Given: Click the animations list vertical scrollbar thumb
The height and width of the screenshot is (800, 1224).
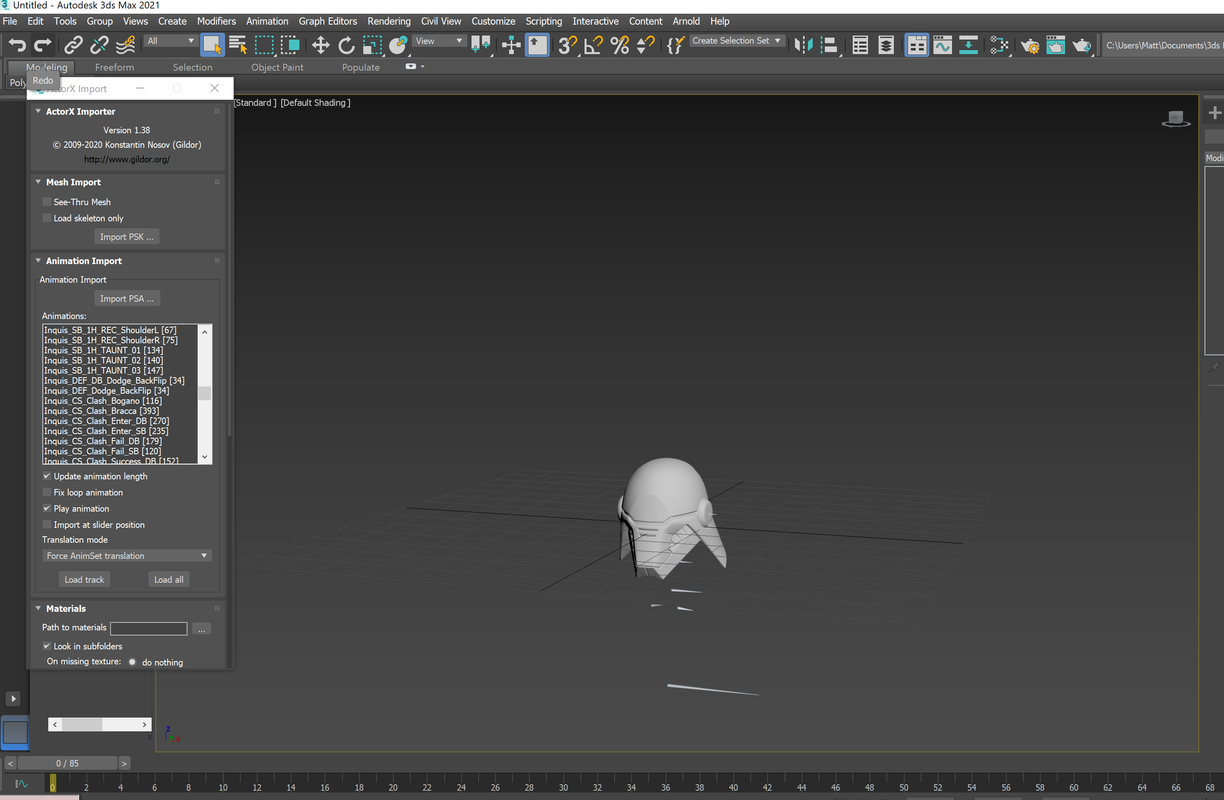Looking at the screenshot, I should [205, 393].
